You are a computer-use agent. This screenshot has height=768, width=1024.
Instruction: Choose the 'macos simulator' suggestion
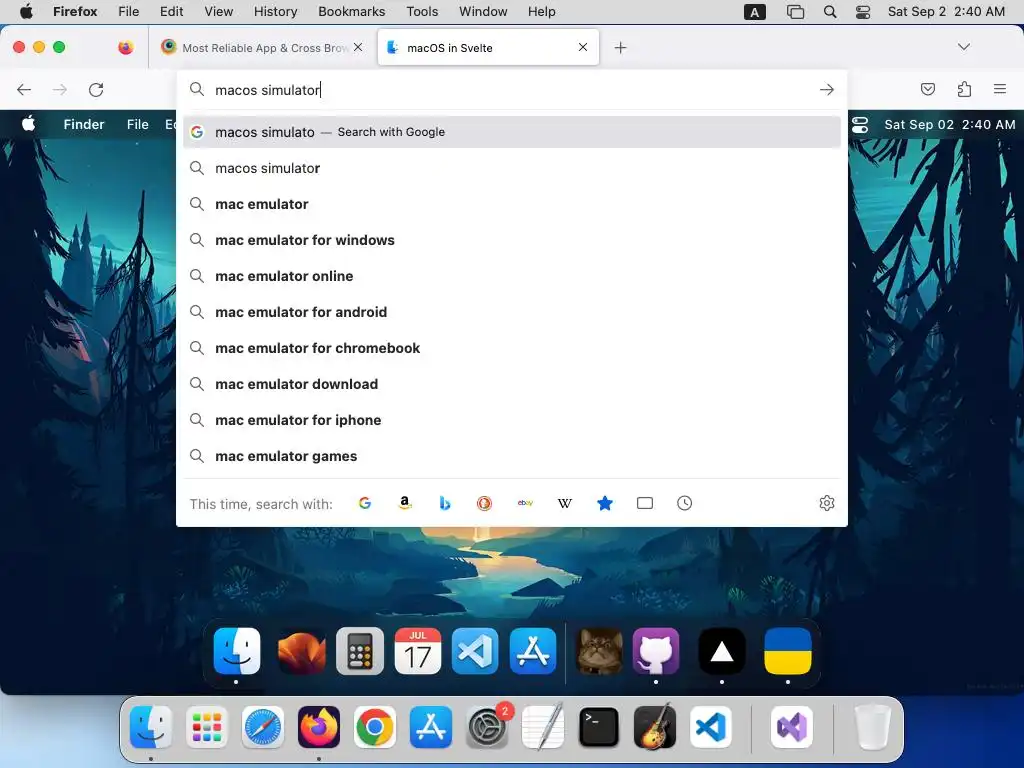[512, 168]
